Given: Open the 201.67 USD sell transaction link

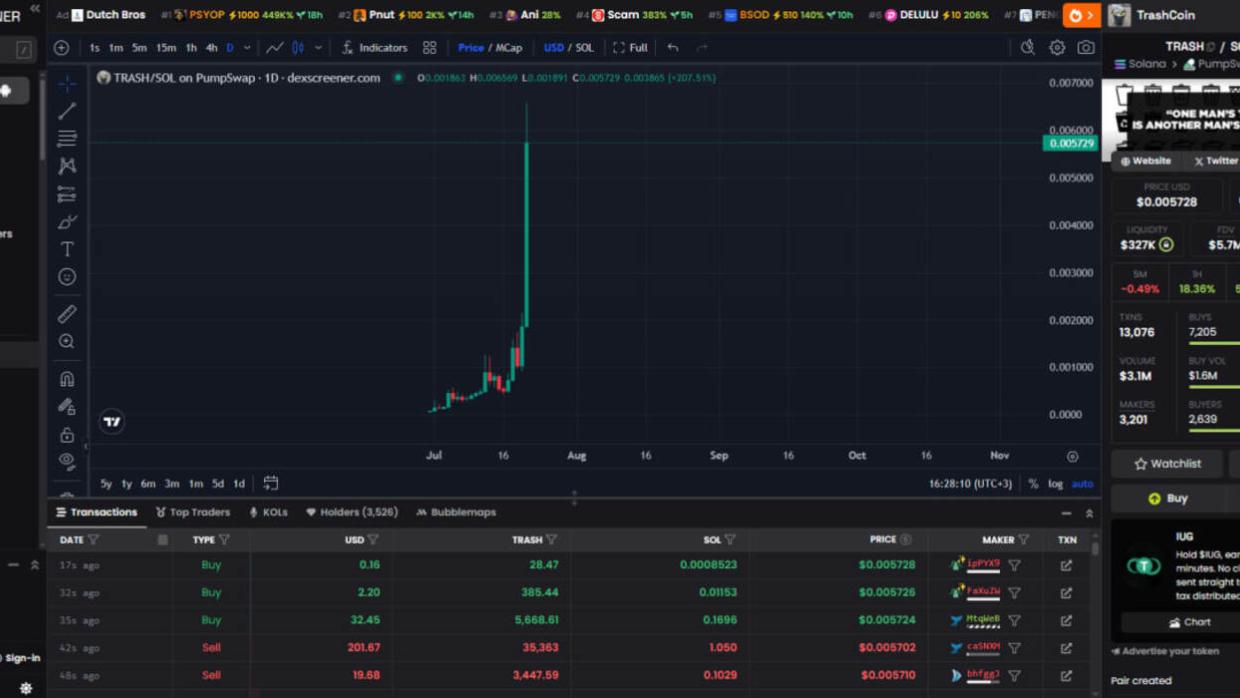Looking at the screenshot, I should tap(1066, 648).
